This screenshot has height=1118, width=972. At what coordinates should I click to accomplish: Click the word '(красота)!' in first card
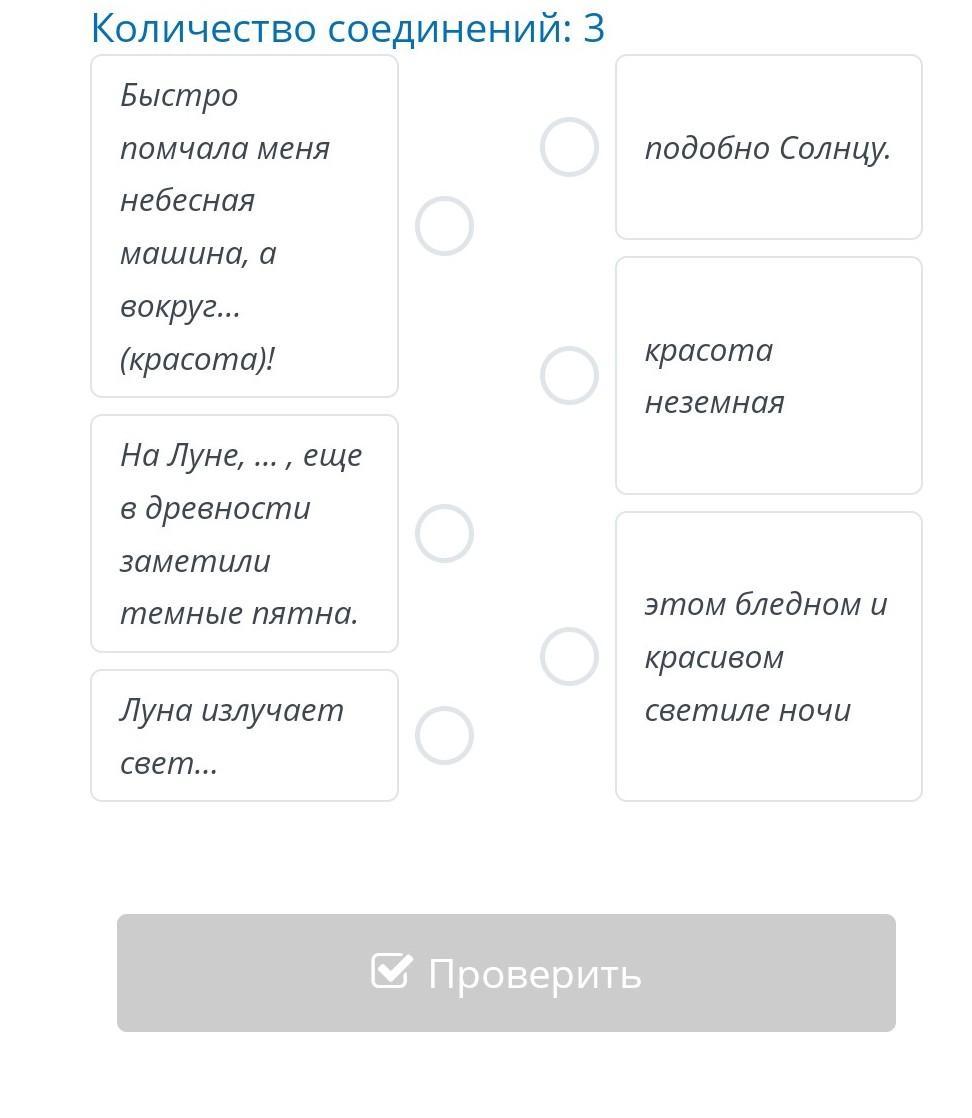coord(198,359)
